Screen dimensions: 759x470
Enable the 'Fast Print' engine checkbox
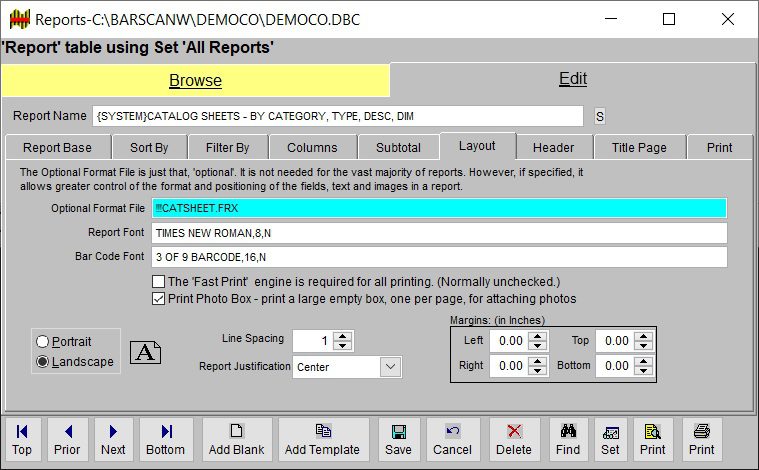click(159, 282)
